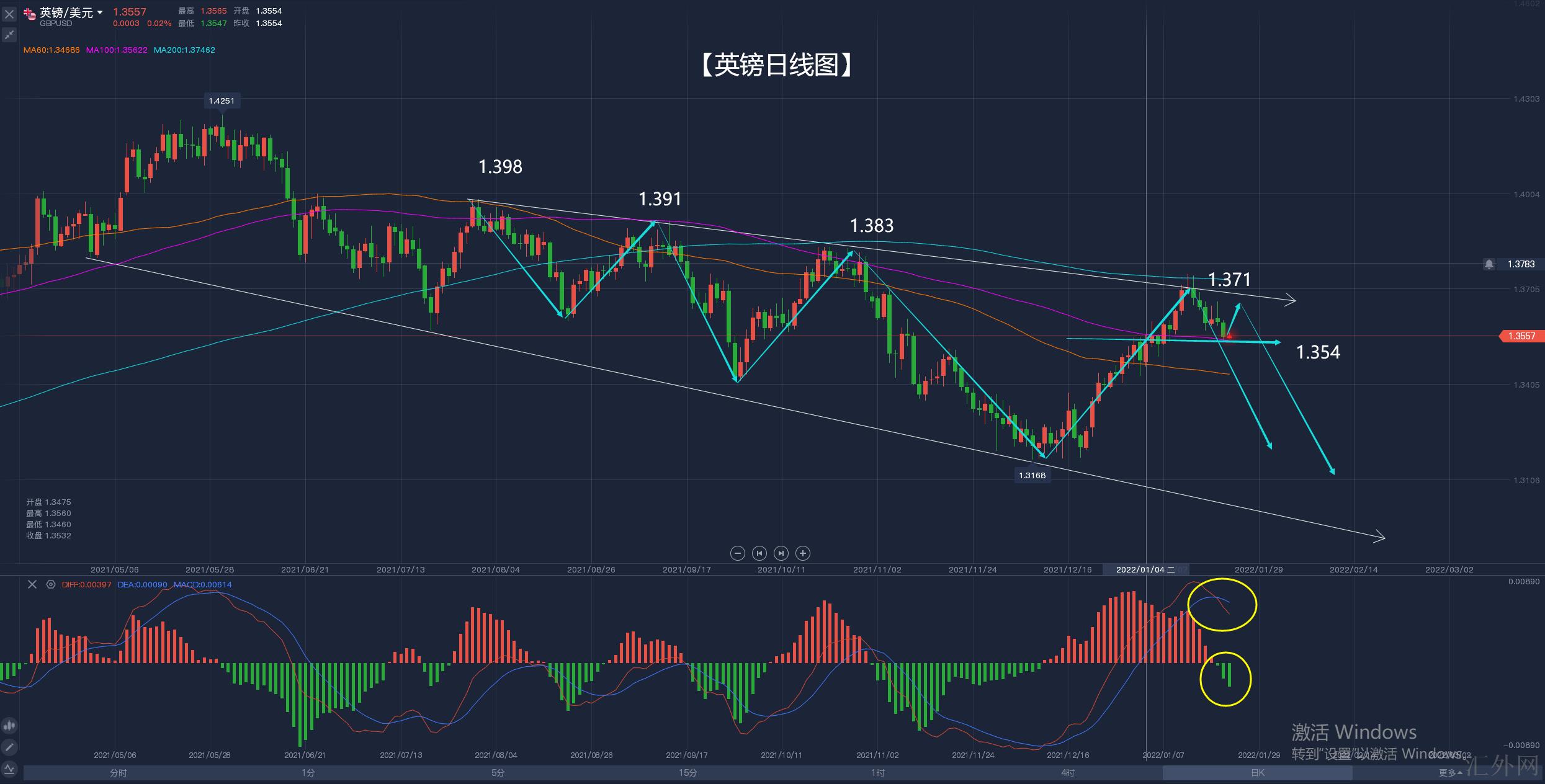The width and height of the screenshot is (1545, 784).
Task: Open the 更多 timeframe dropdown
Action: pos(1450,773)
